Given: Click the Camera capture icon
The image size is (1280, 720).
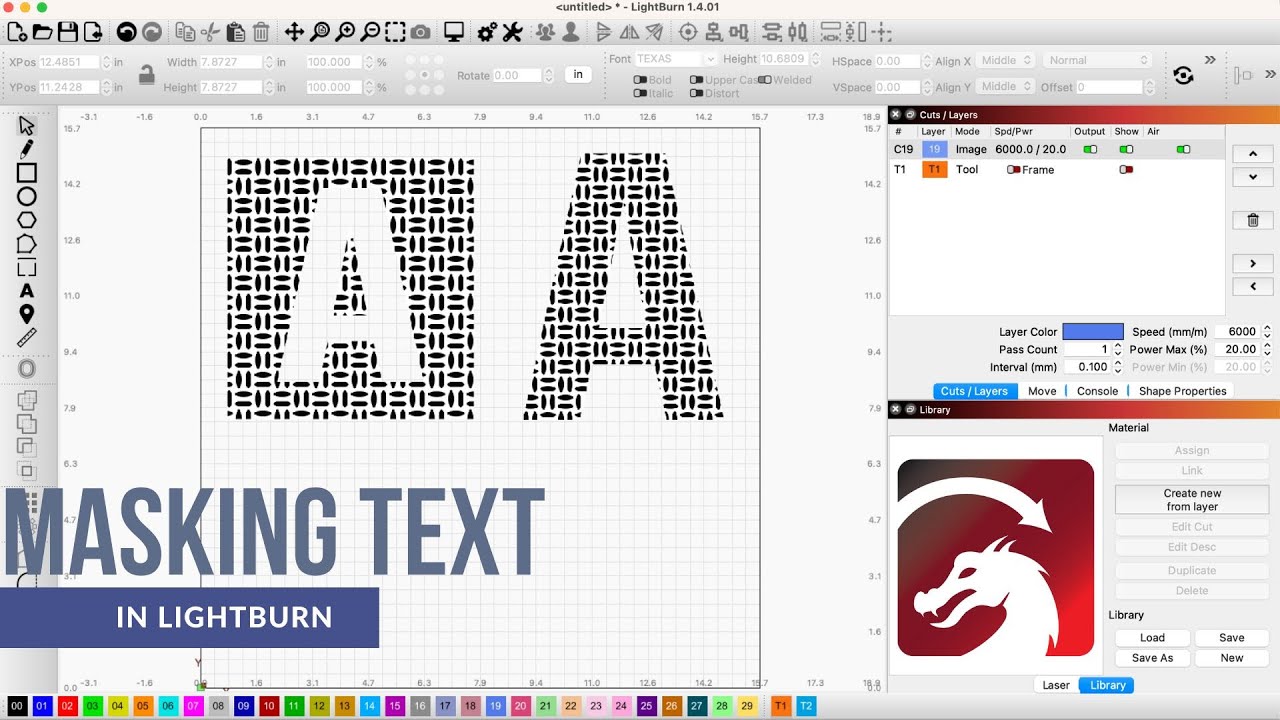Looking at the screenshot, I should click(x=420, y=33).
